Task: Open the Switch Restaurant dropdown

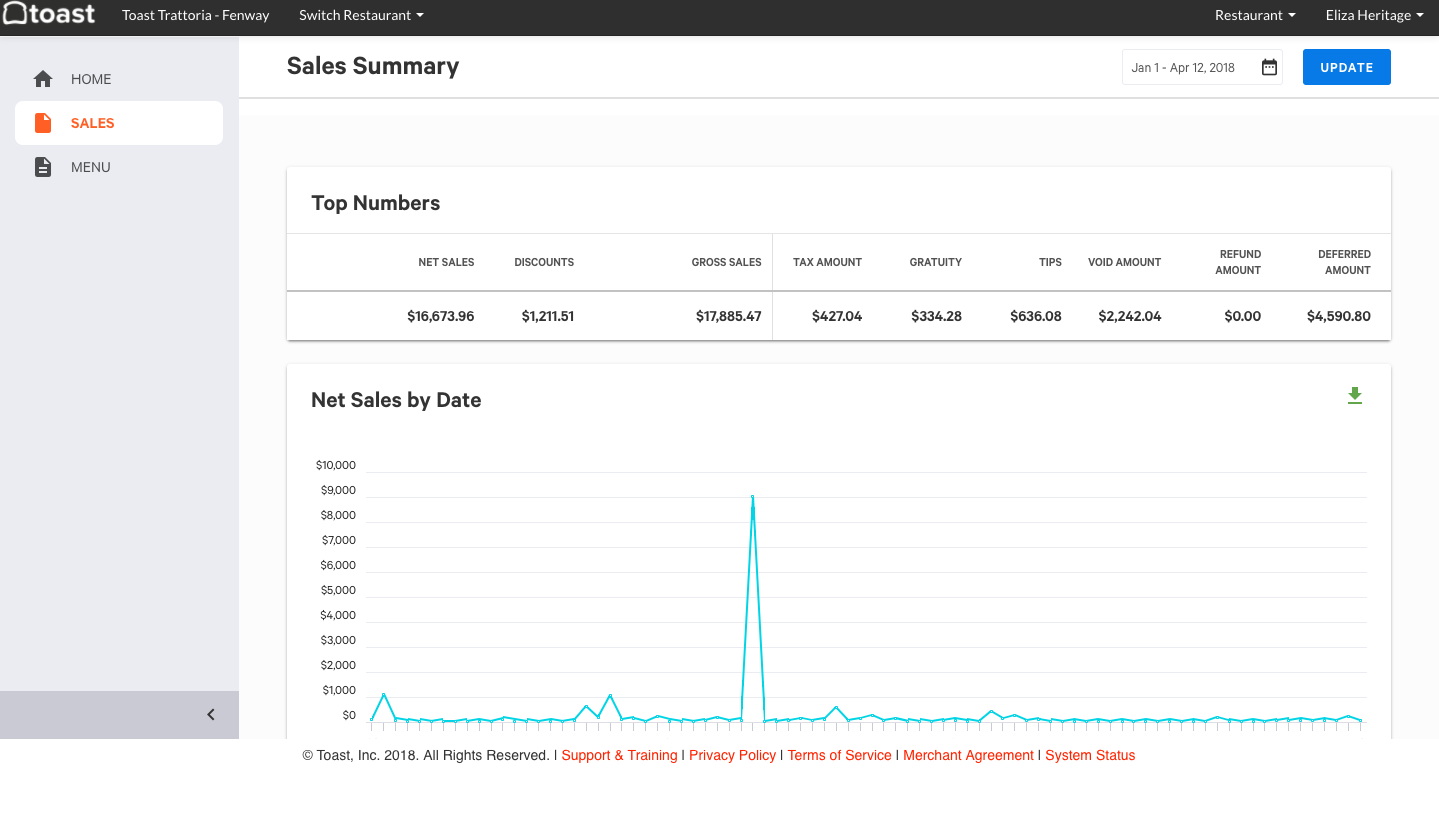Action: click(x=361, y=15)
